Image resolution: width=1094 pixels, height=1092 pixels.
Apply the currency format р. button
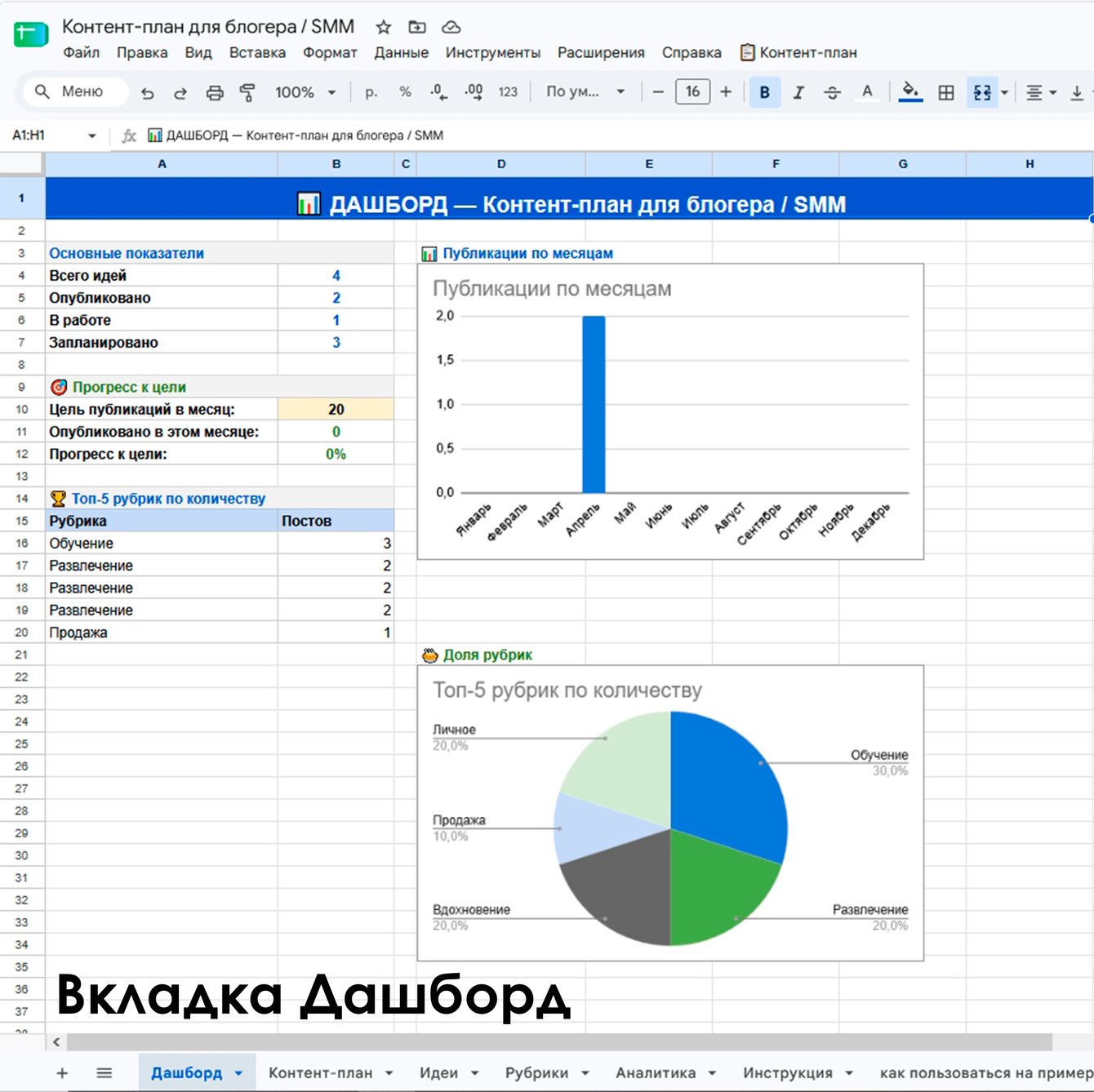coord(371,92)
